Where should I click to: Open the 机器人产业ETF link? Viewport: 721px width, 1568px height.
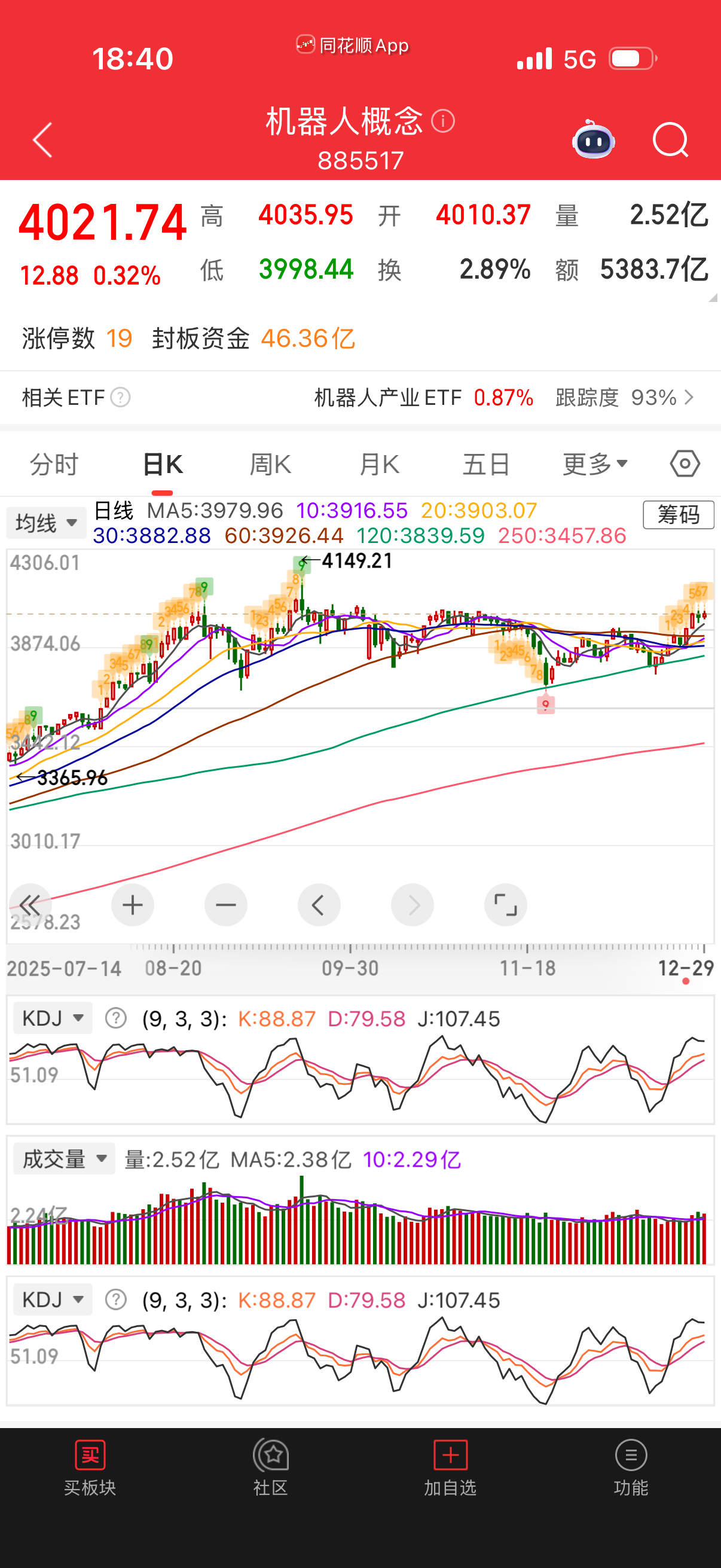[x=387, y=398]
